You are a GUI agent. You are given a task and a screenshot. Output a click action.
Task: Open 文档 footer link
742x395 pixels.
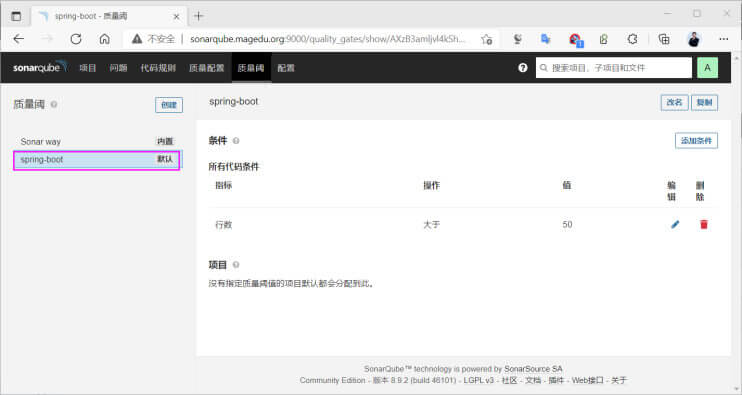point(533,380)
